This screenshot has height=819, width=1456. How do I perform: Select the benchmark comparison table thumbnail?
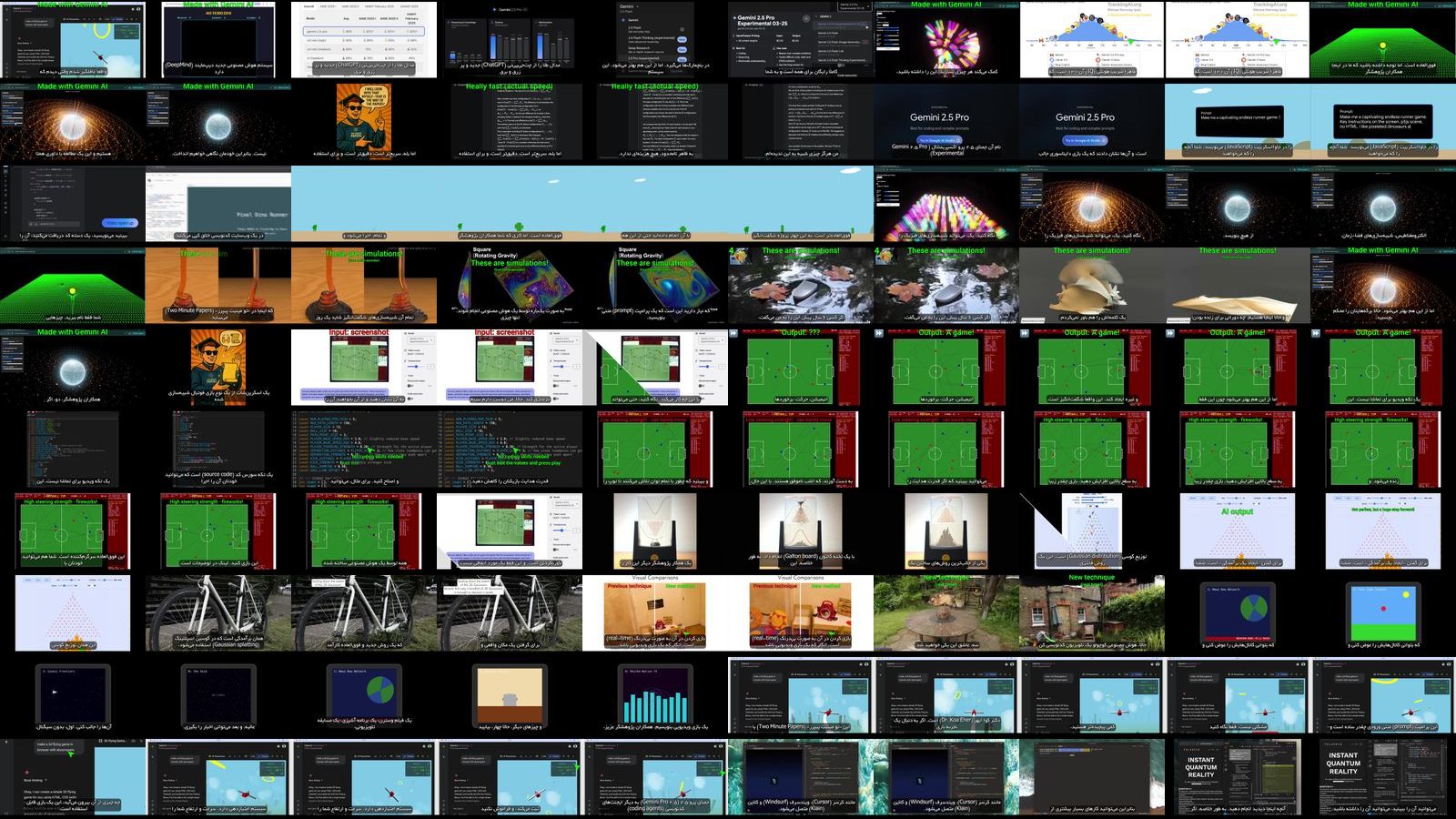[363, 39]
